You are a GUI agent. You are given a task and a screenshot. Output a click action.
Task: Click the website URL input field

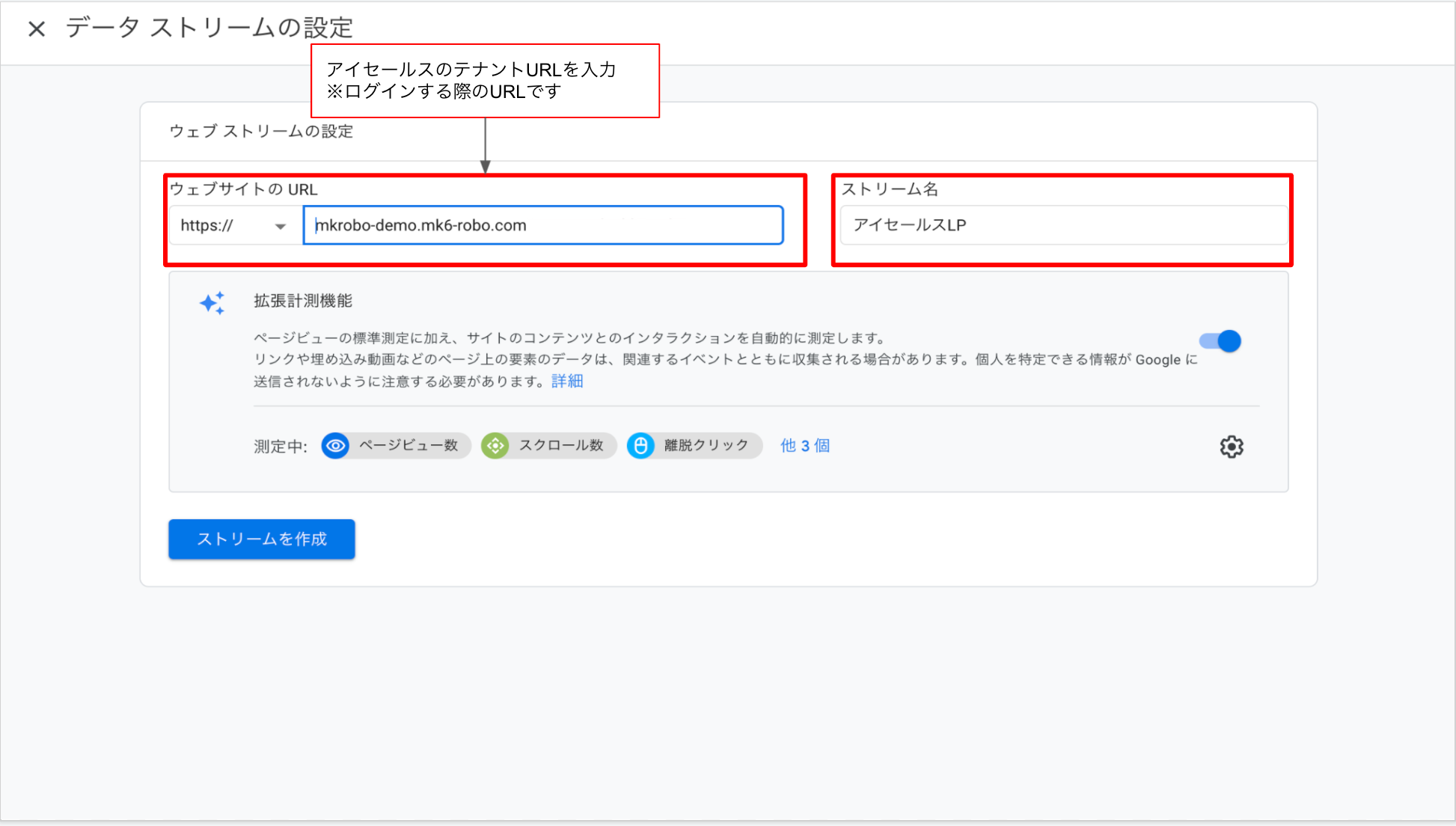[x=543, y=225]
